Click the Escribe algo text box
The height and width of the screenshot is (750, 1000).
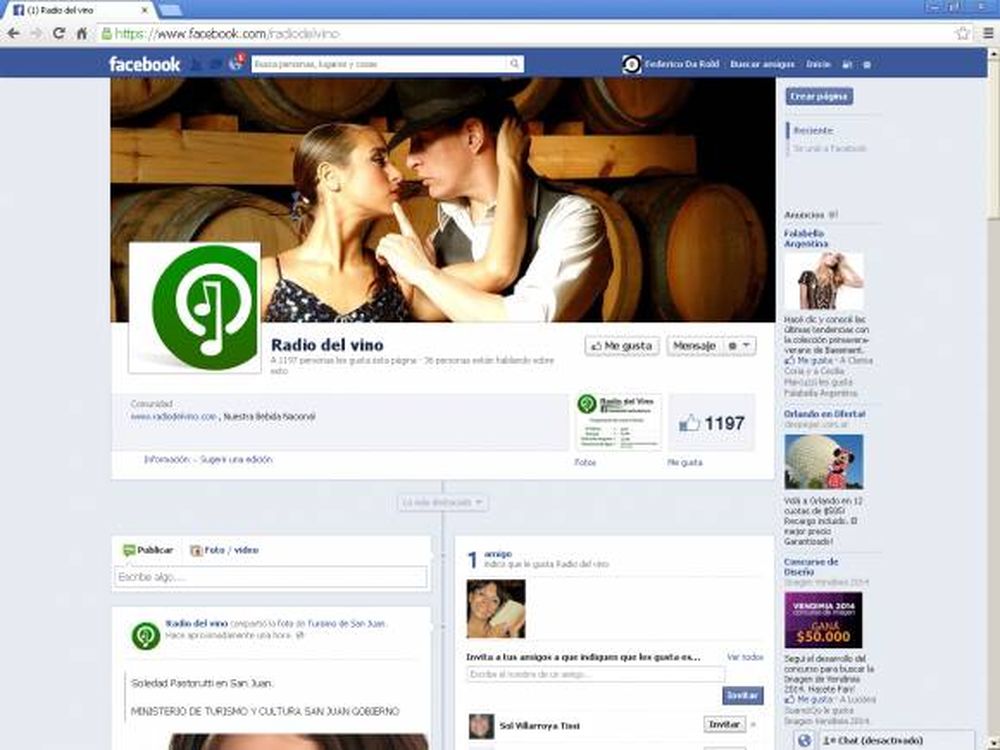click(271, 577)
